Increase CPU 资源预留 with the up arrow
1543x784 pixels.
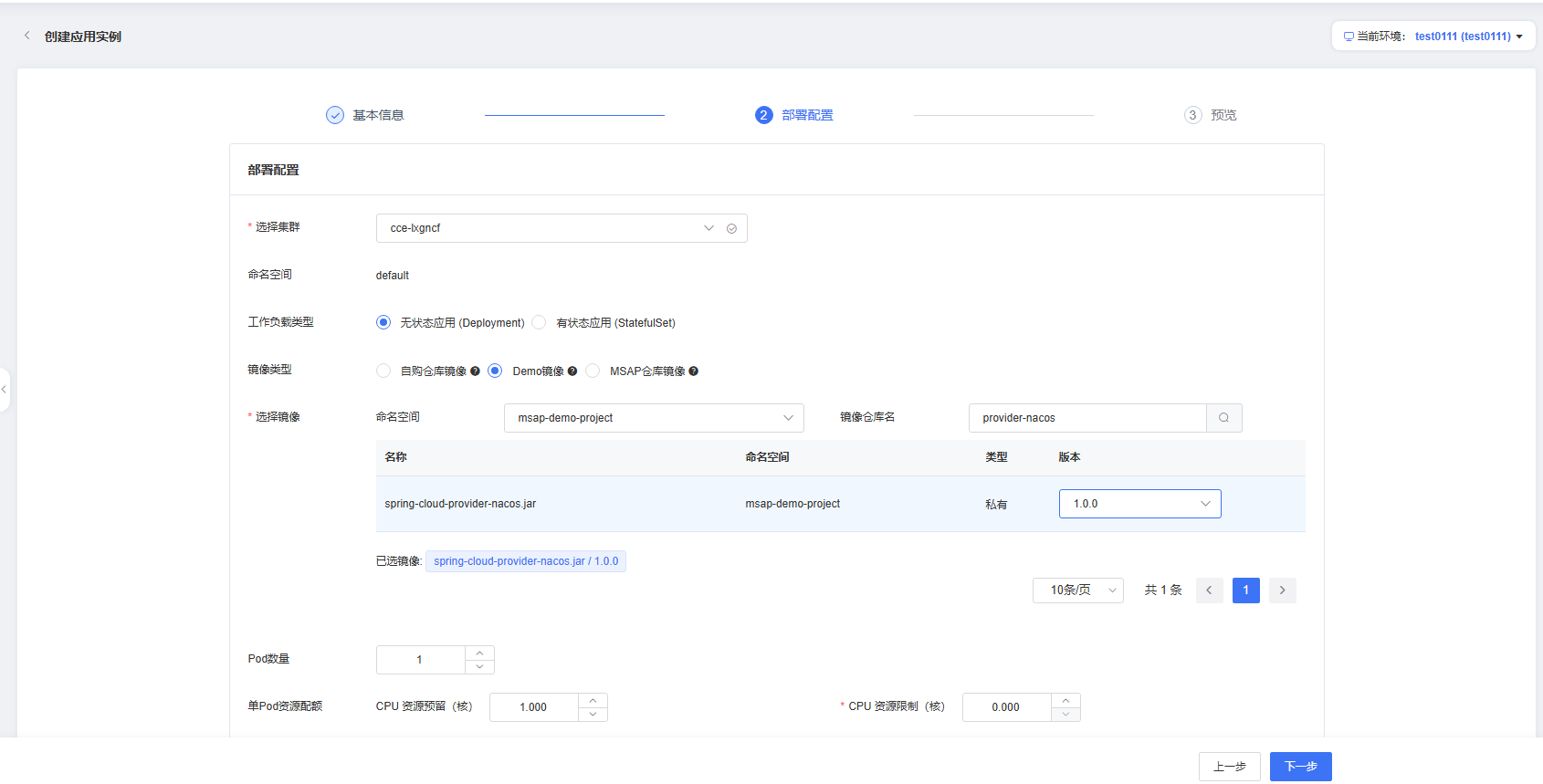(x=593, y=700)
